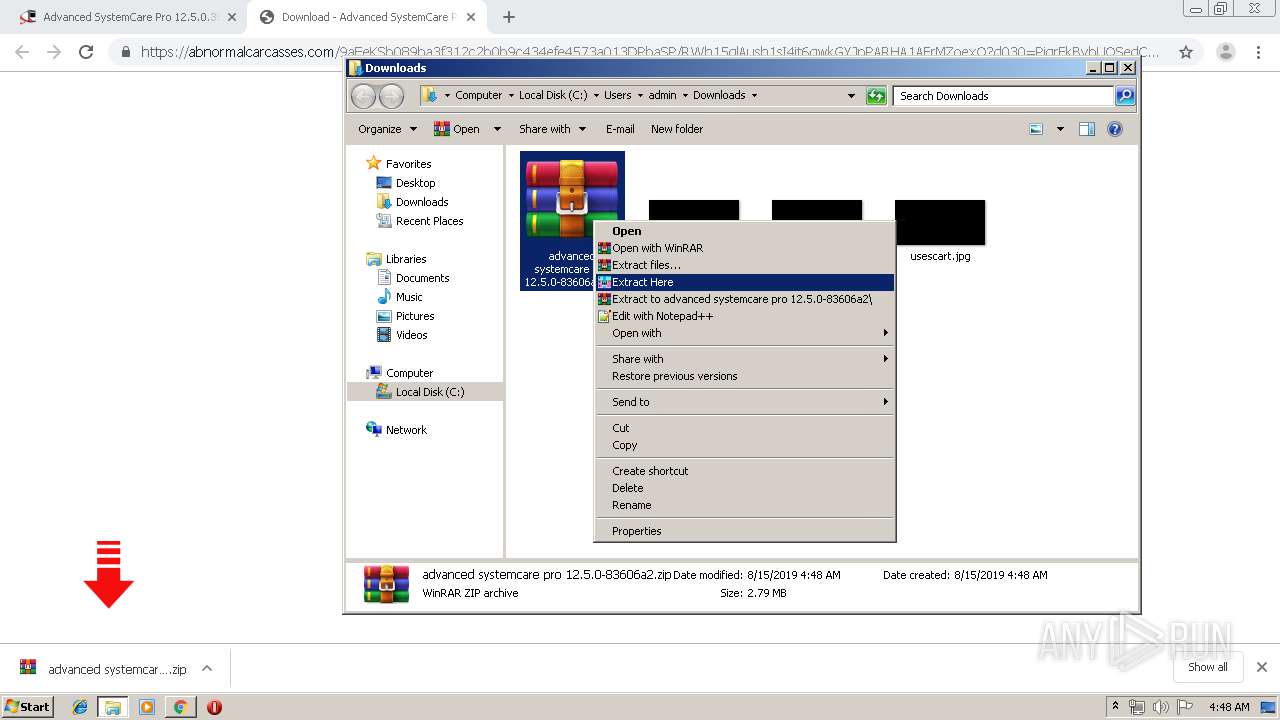Image resolution: width=1280 pixels, height=720 pixels.
Task: Click Extract files... menu entry
Action: pyautogui.click(x=744, y=265)
